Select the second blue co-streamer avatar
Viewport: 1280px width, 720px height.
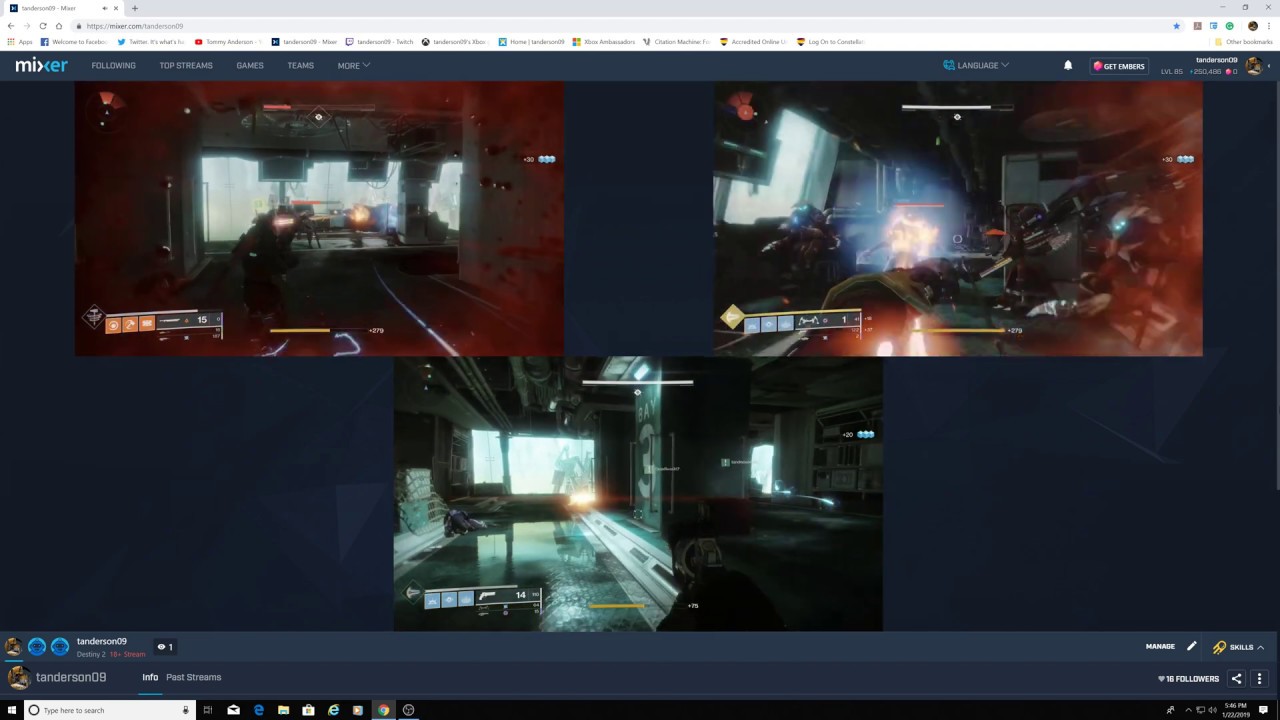[x=37, y=647]
